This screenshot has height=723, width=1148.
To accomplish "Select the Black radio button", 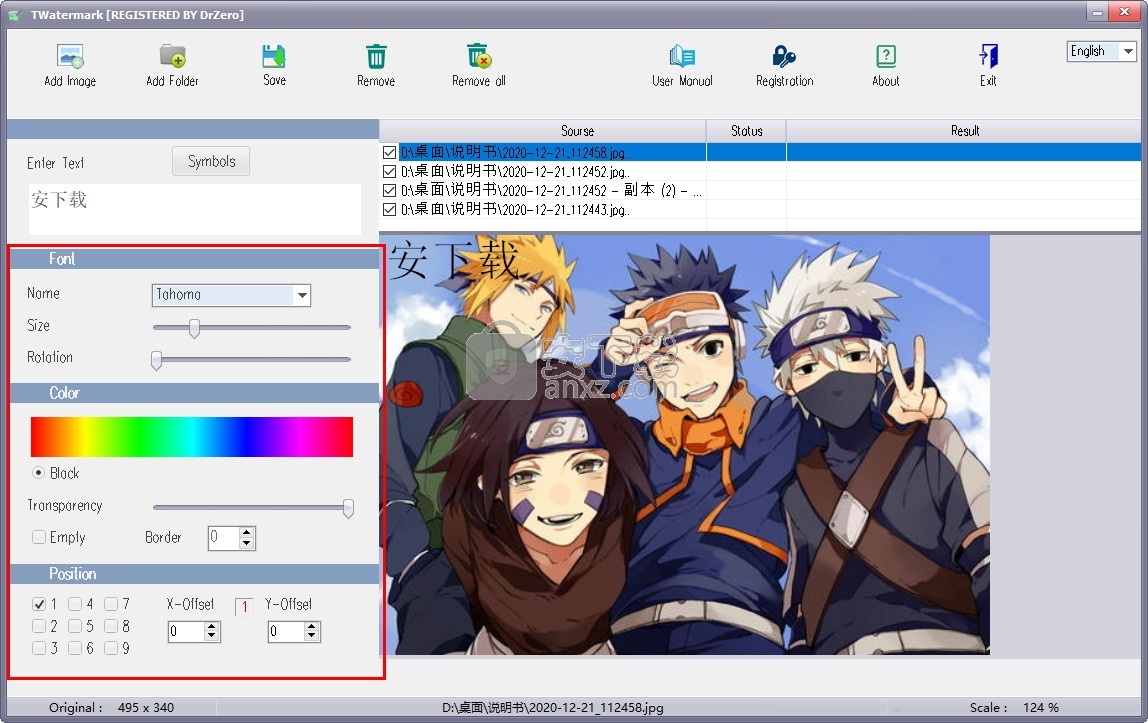I will click(39, 473).
